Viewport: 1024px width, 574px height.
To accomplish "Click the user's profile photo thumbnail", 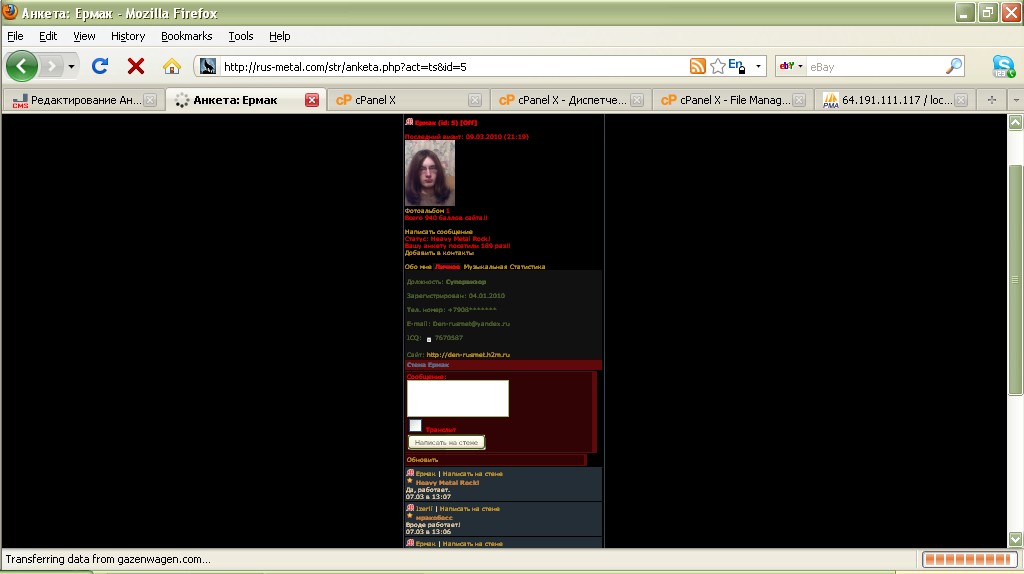I will pyautogui.click(x=429, y=173).
